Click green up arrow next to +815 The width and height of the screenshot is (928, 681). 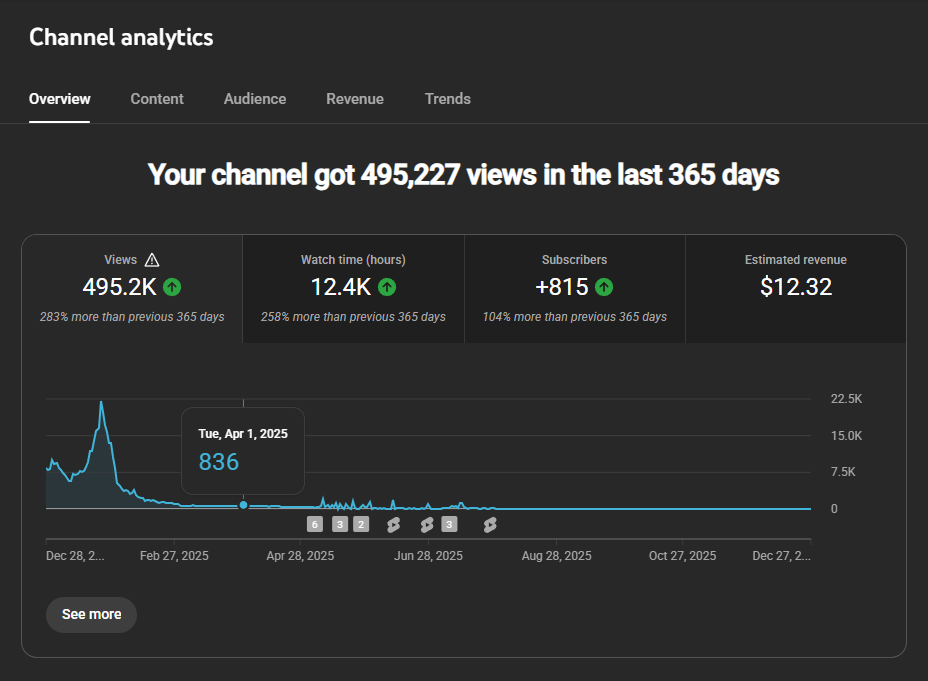(604, 287)
